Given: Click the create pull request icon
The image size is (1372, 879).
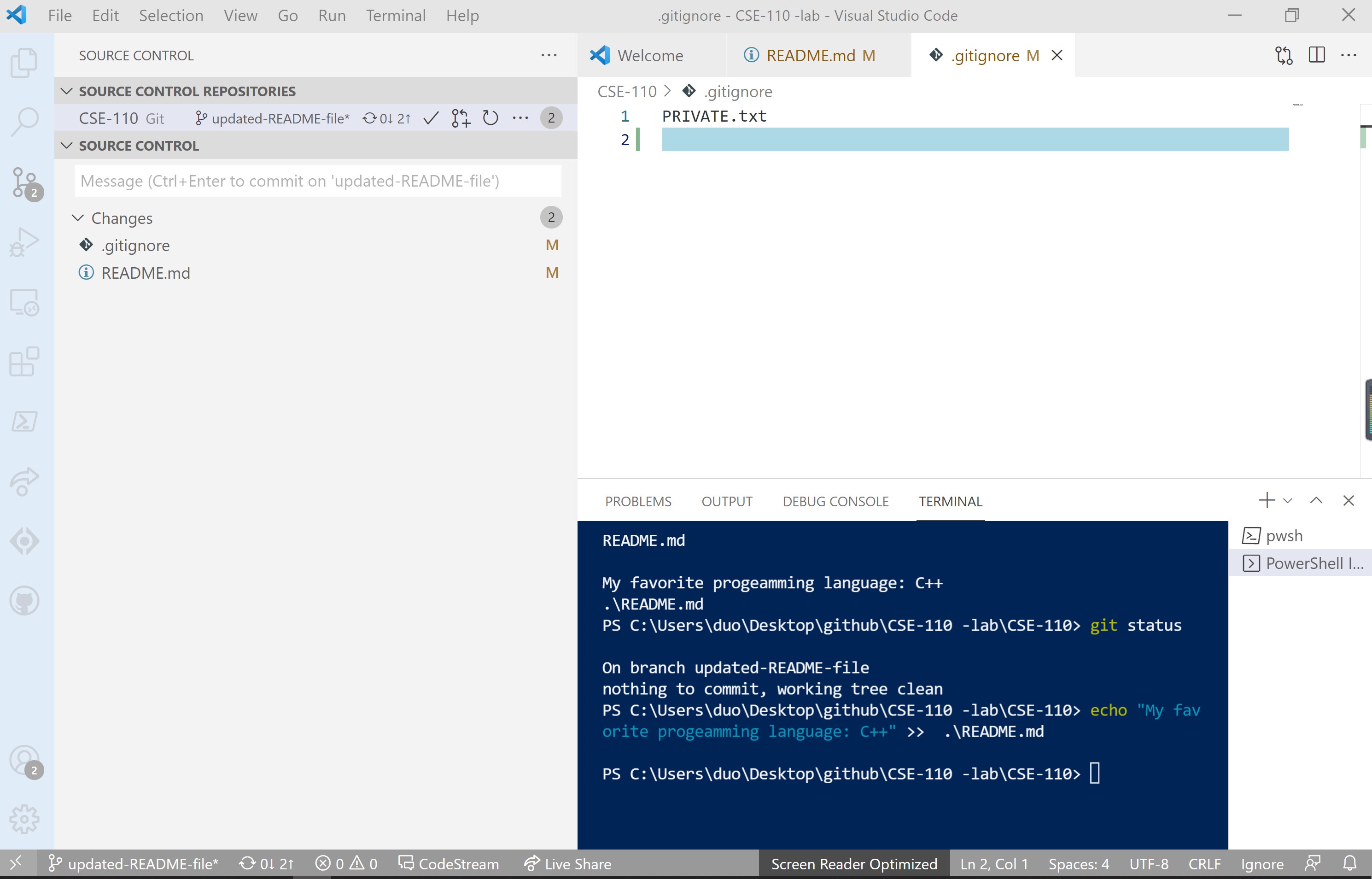Looking at the screenshot, I should coord(461,118).
